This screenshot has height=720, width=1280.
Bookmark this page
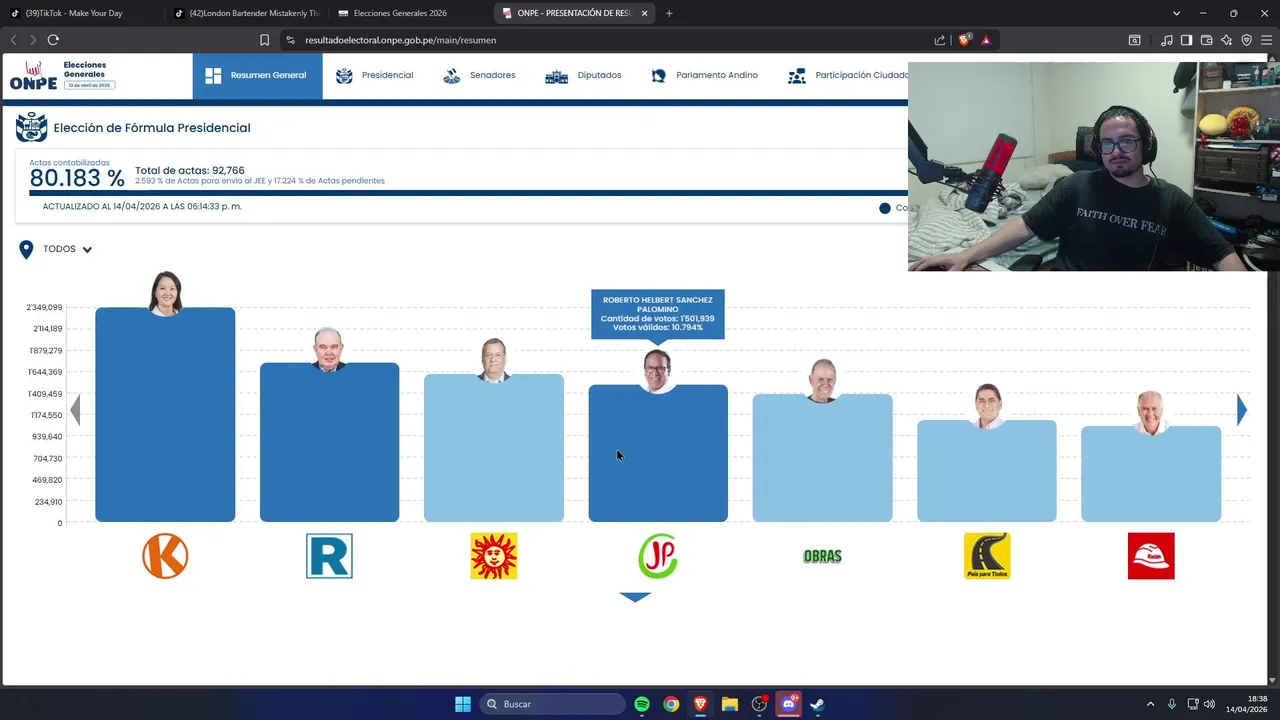(264, 40)
